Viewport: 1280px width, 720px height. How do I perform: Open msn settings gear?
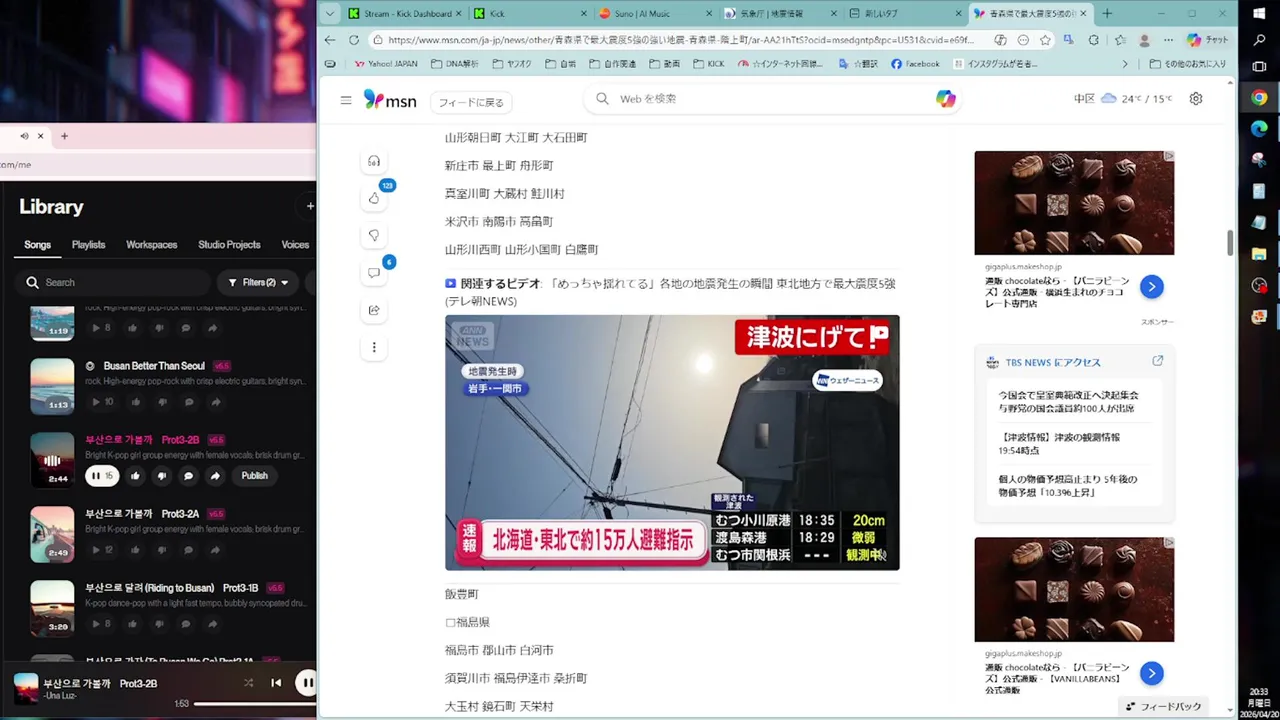1196,98
